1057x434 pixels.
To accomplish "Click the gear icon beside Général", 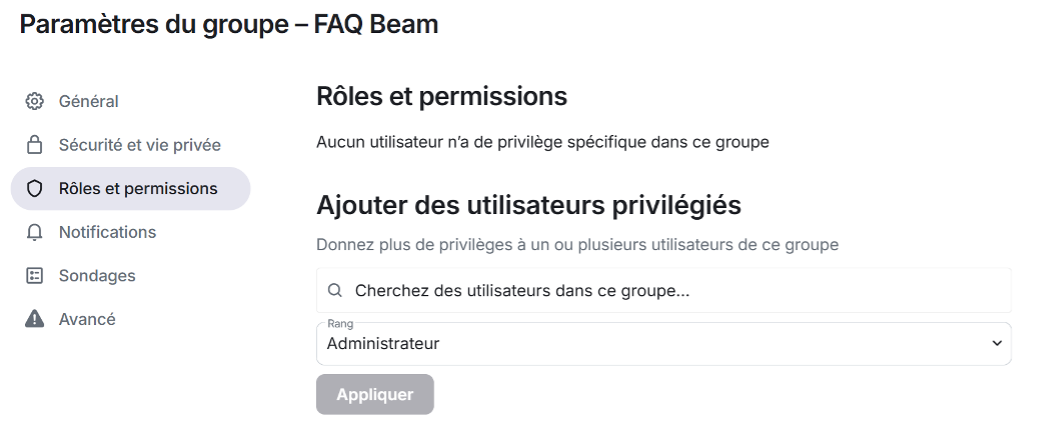I will (35, 101).
